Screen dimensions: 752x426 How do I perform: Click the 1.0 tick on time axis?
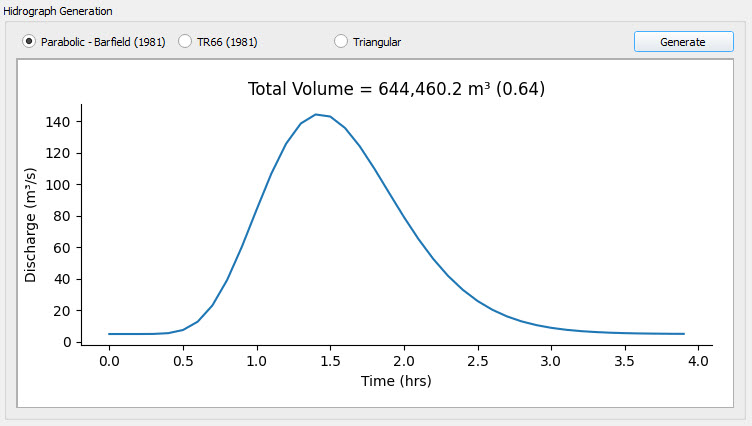256,360
